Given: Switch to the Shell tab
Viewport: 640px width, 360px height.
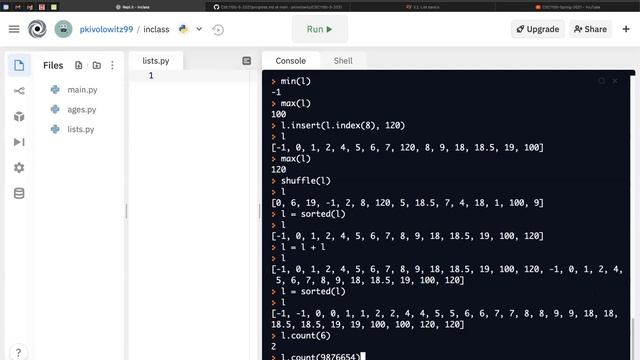Looking at the screenshot, I should 343,61.
